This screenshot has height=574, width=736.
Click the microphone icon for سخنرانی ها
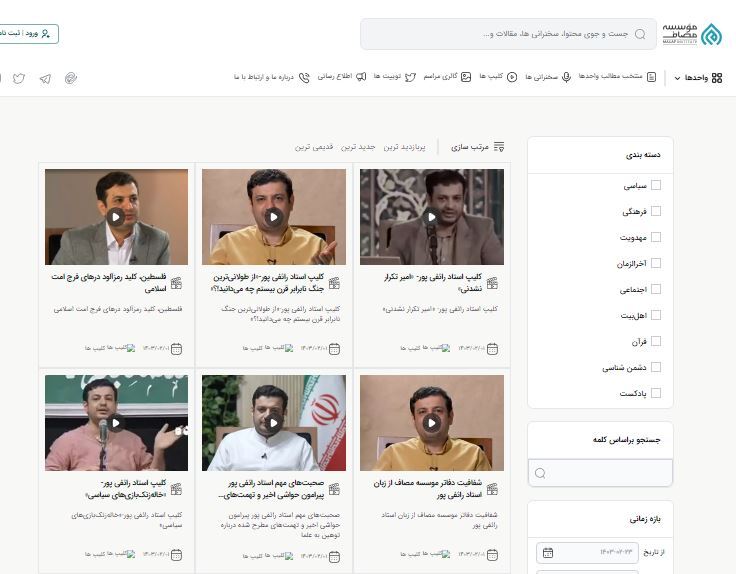pyautogui.click(x=567, y=77)
